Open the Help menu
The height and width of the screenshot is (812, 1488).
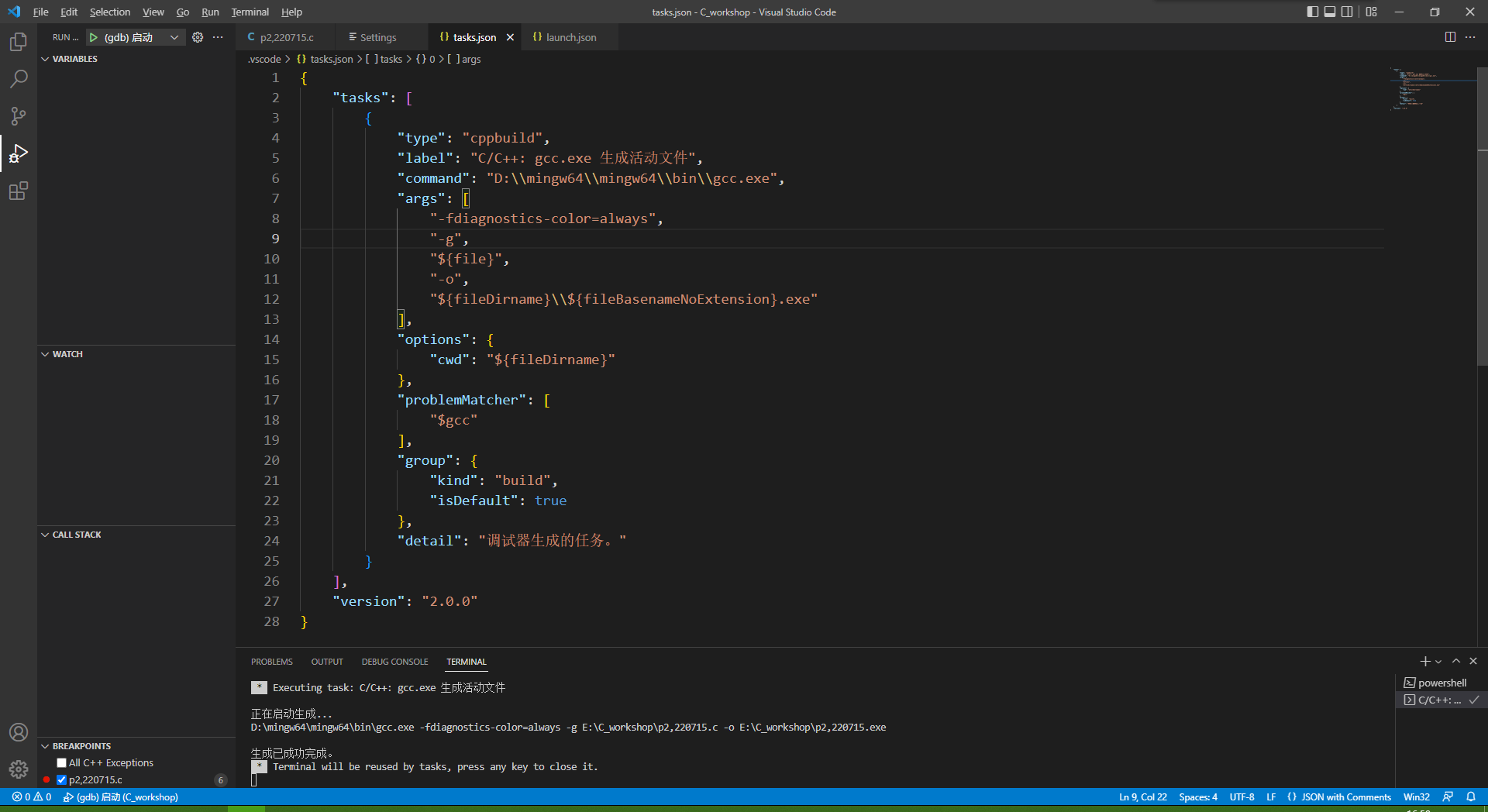(291, 12)
